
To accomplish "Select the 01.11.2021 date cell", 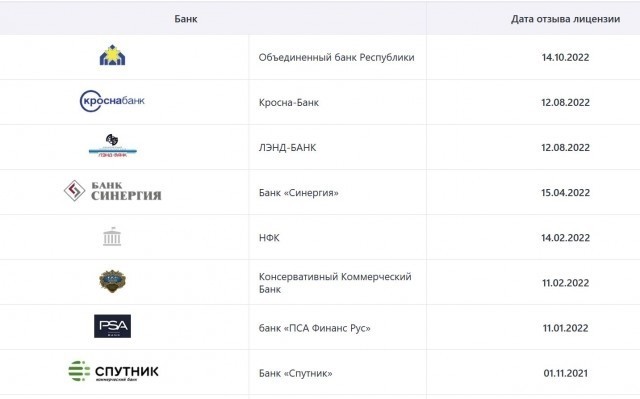I will pos(565,373).
